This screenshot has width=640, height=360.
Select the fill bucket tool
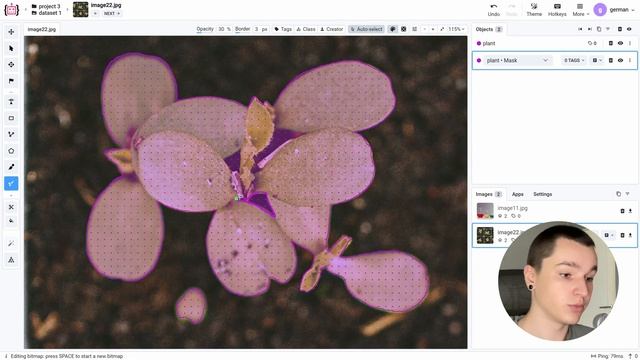pyautogui.click(x=11, y=221)
